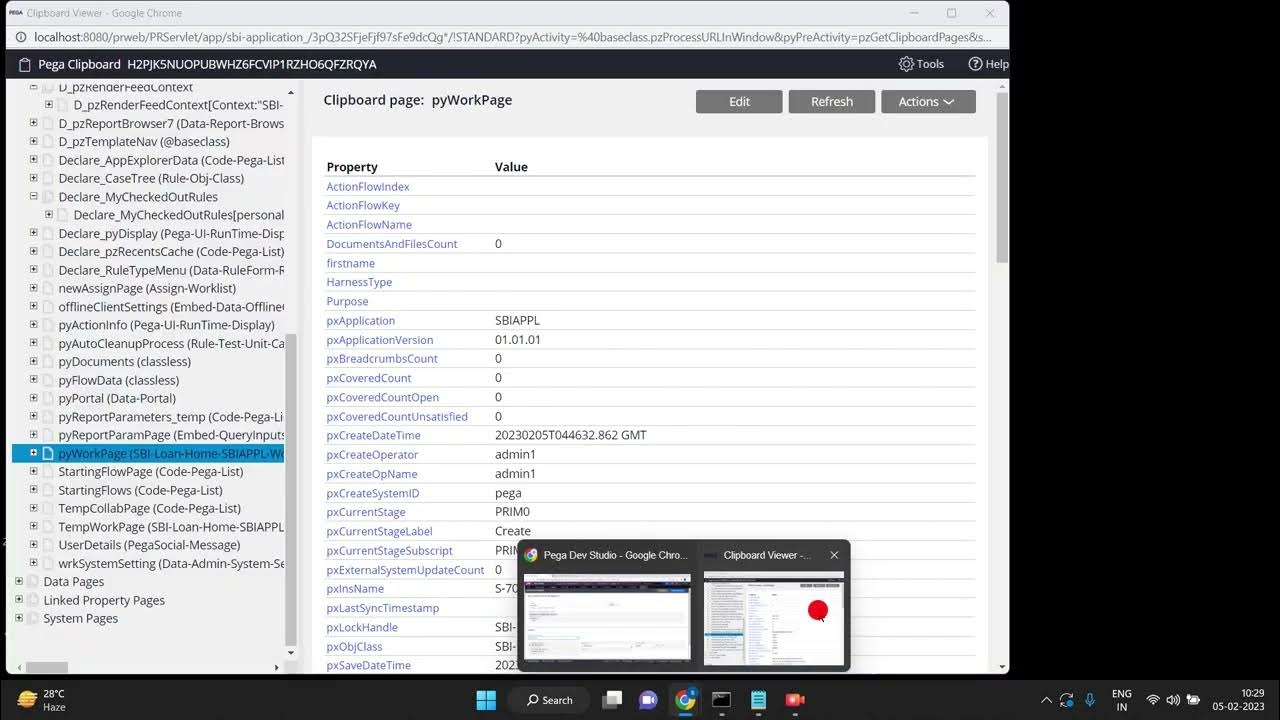The image size is (1280, 720).
Task: Click the value SBIAPPL
Action: point(517,321)
